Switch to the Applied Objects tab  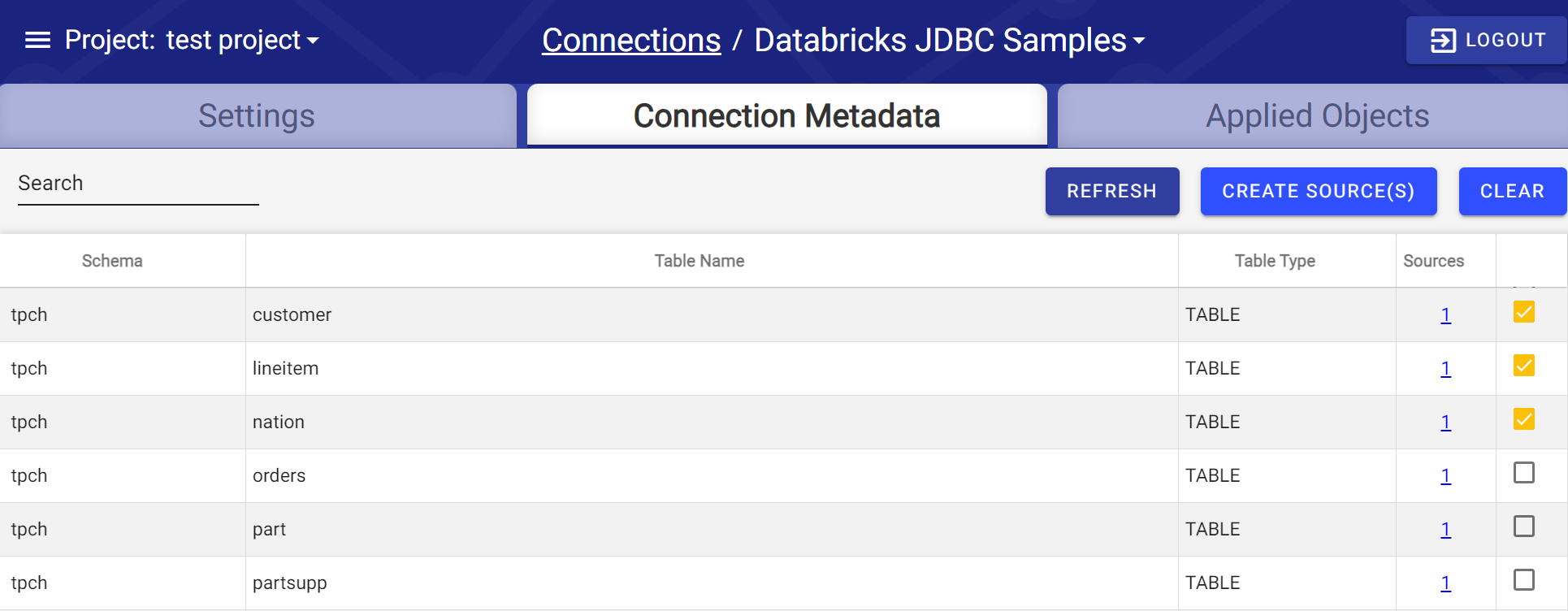[x=1317, y=115]
